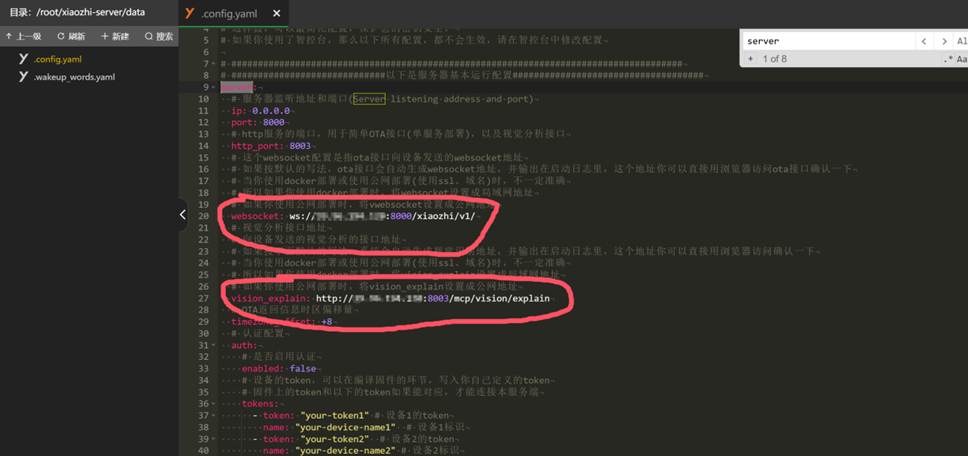Collapse the left file sidebar

(182, 214)
